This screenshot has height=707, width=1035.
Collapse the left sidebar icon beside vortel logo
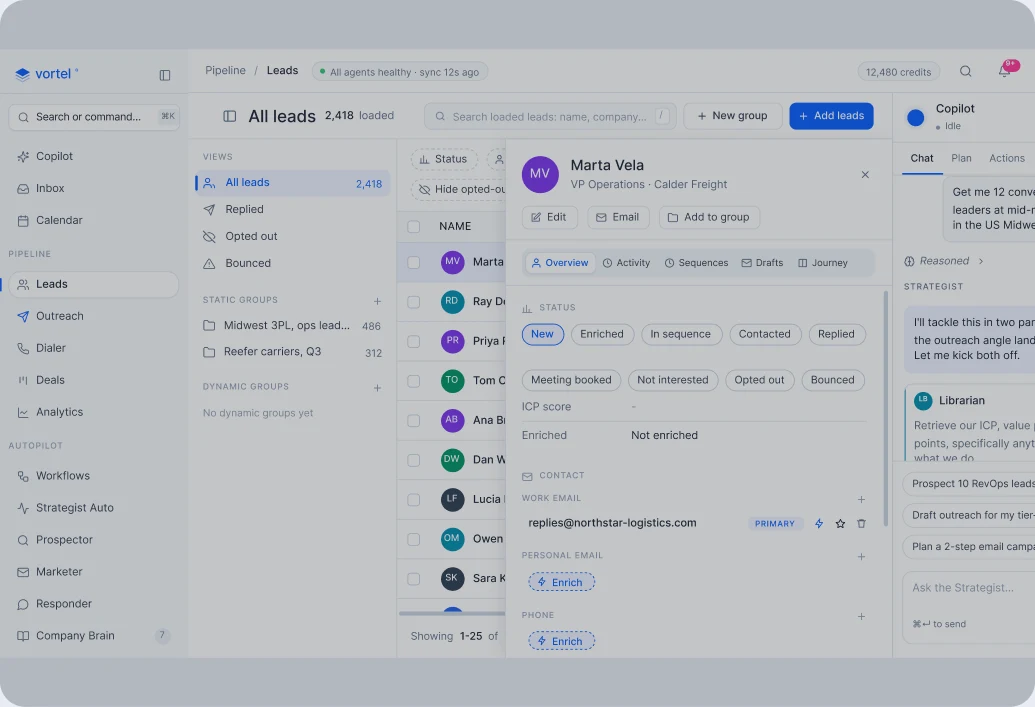[165, 75]
